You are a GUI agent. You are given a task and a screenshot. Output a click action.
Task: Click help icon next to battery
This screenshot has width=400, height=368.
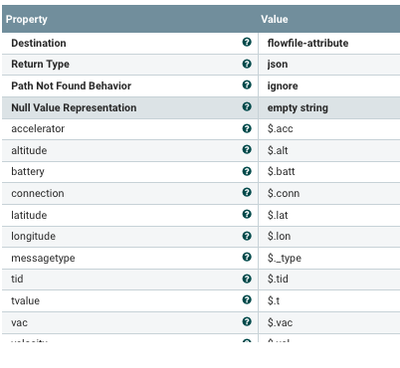pos(247,171)
